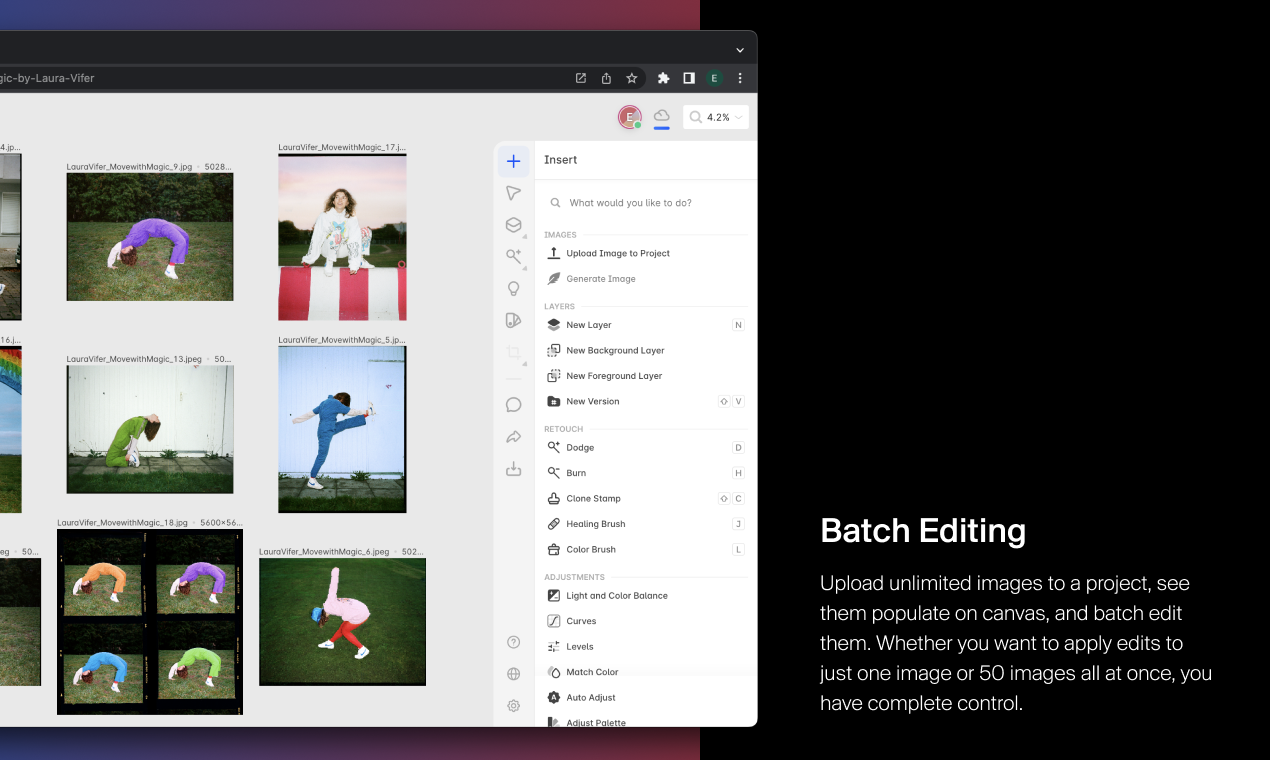Expand the browser tab search chevron

click(x=740, y=50)
